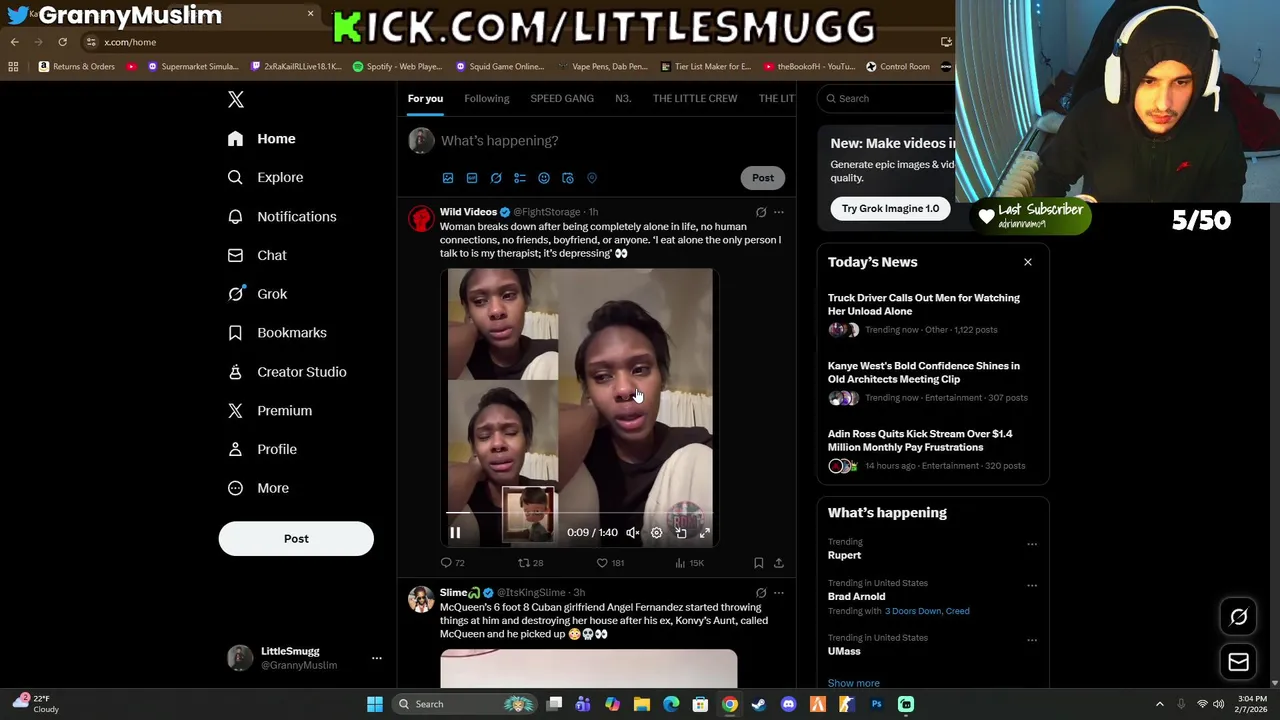This screenshot has width=1280, height=720.
Task: Enter fullscreen video mode
Action: pyautogui.click(x=705, y=533)
